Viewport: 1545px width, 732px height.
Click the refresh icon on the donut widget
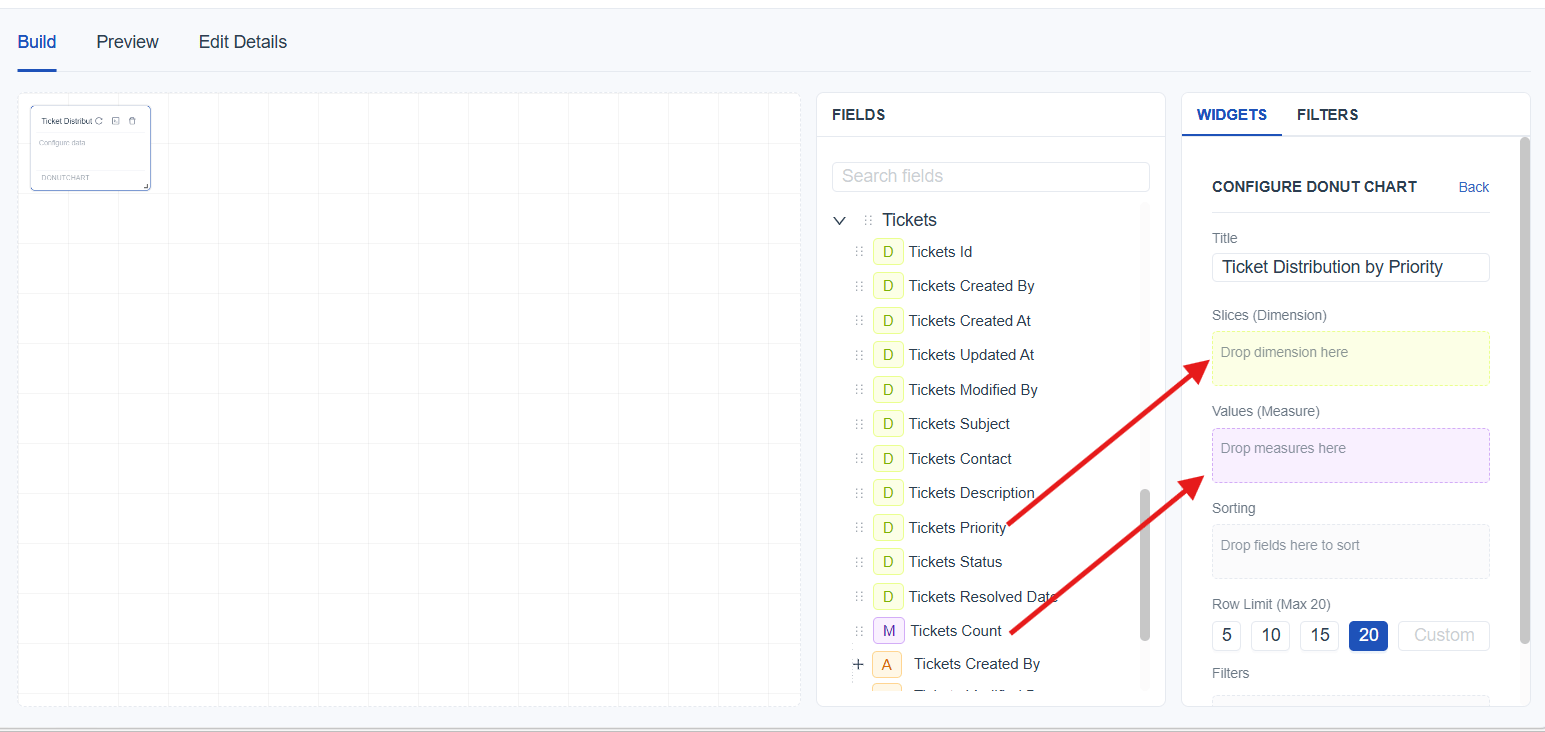pyautogui.click(x=99, y=121)
